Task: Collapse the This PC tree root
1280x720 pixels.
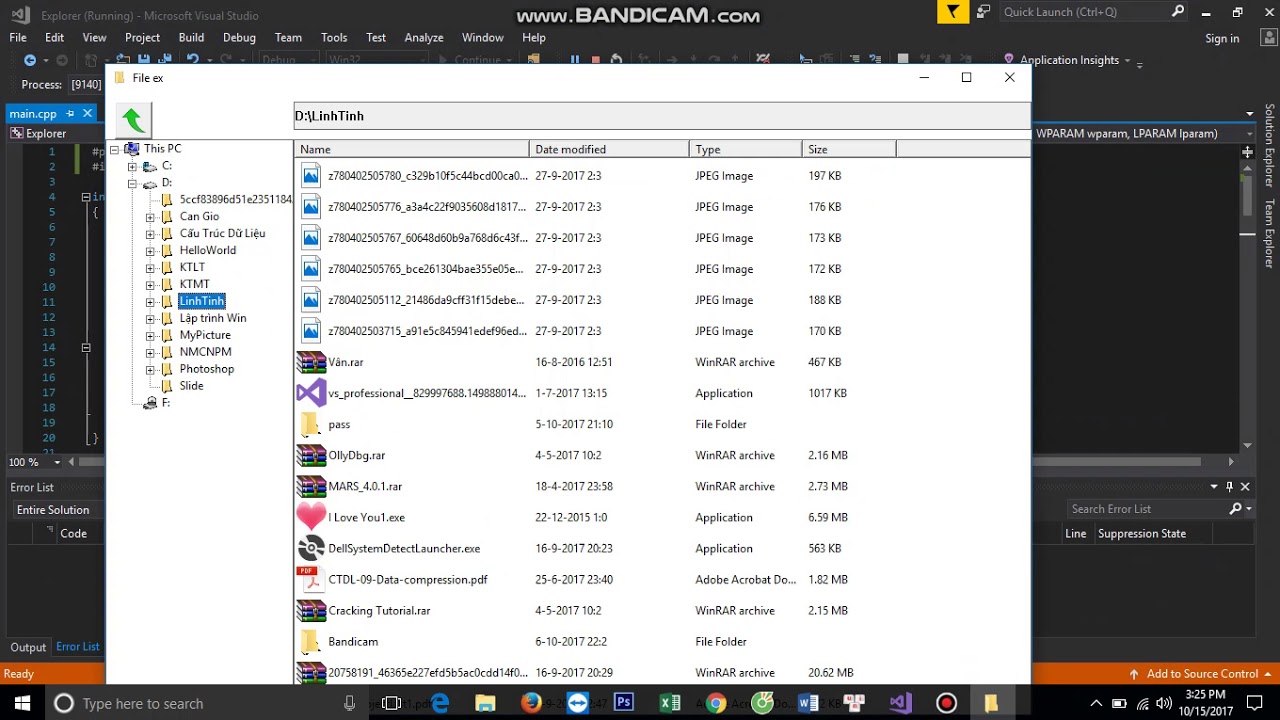Action: point(114,149)
